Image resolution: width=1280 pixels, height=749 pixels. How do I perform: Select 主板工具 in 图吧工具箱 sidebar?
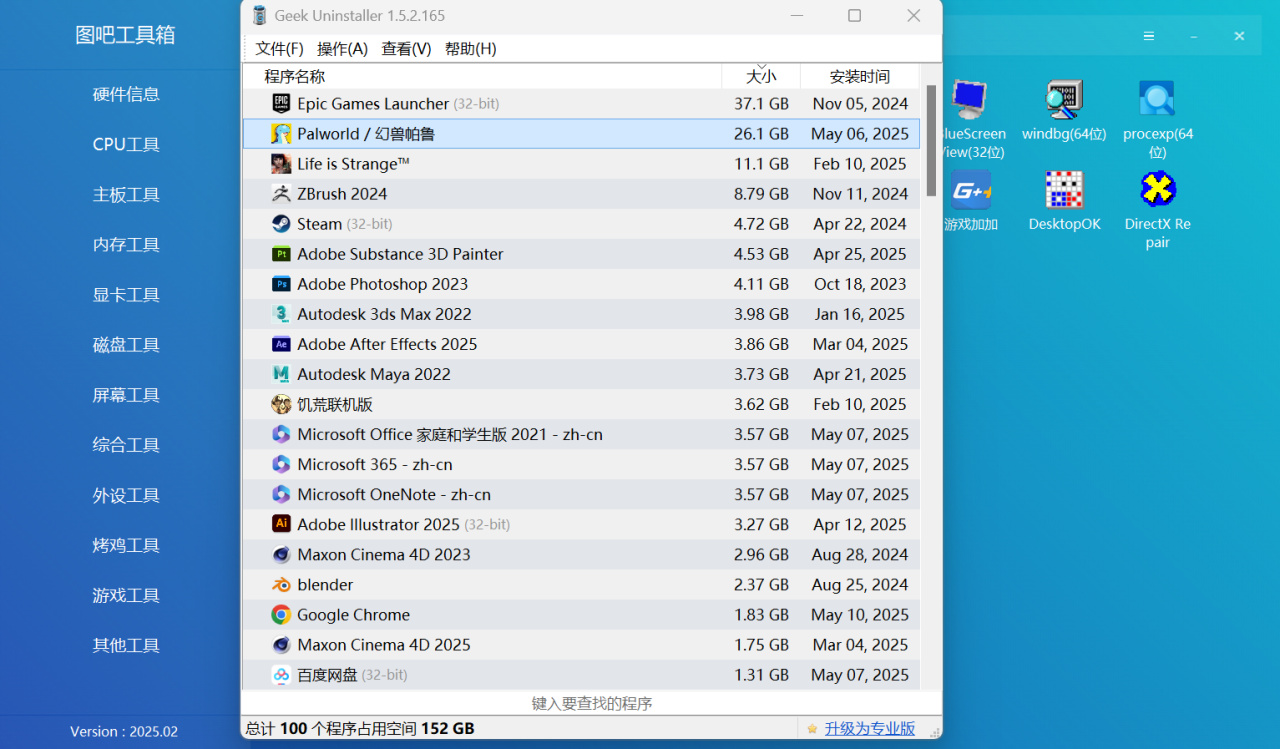tap(126, 194)
